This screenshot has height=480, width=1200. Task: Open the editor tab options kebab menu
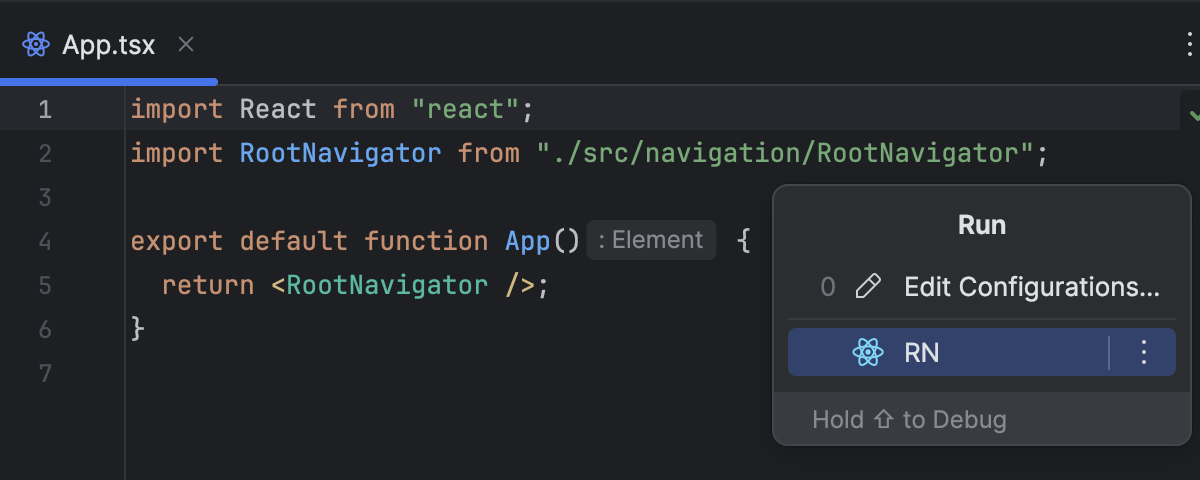[1186, 44]
